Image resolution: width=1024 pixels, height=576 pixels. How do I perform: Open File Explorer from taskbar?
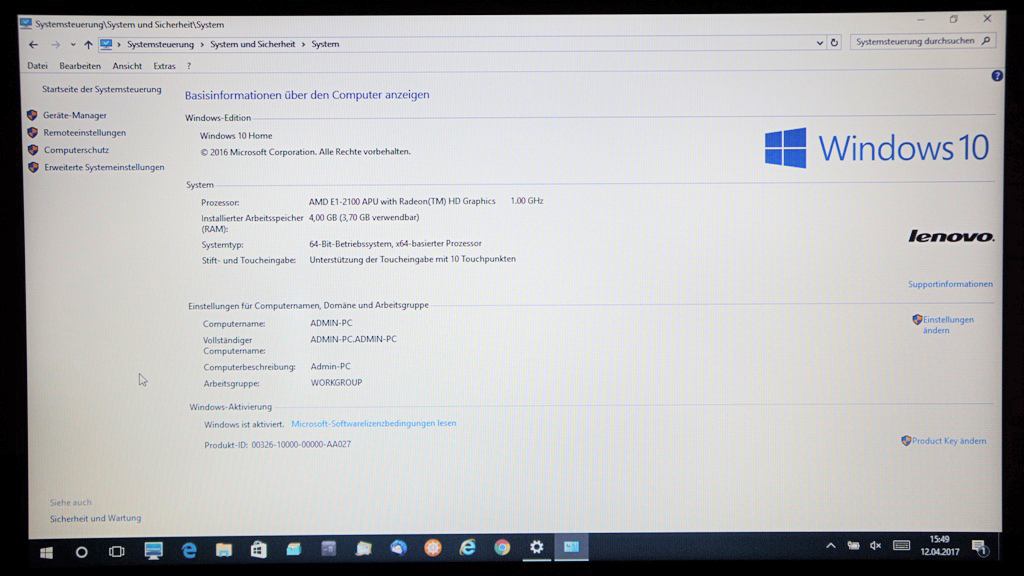click(x=224, y=550)
